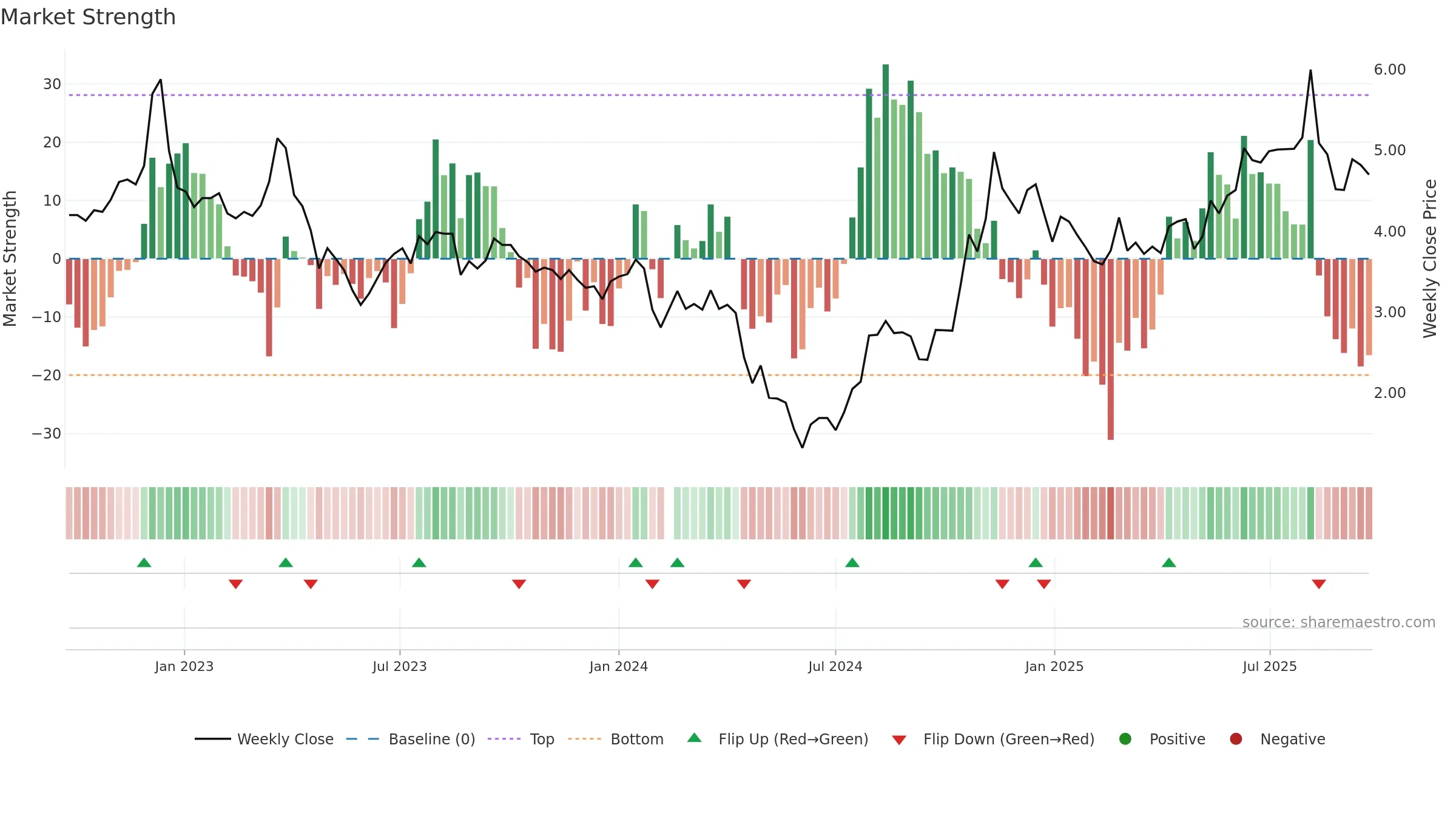Screen dimensions: 1456x819
Task: Click the Jan 2023 x-axis label
Action: tap(184, 666)
